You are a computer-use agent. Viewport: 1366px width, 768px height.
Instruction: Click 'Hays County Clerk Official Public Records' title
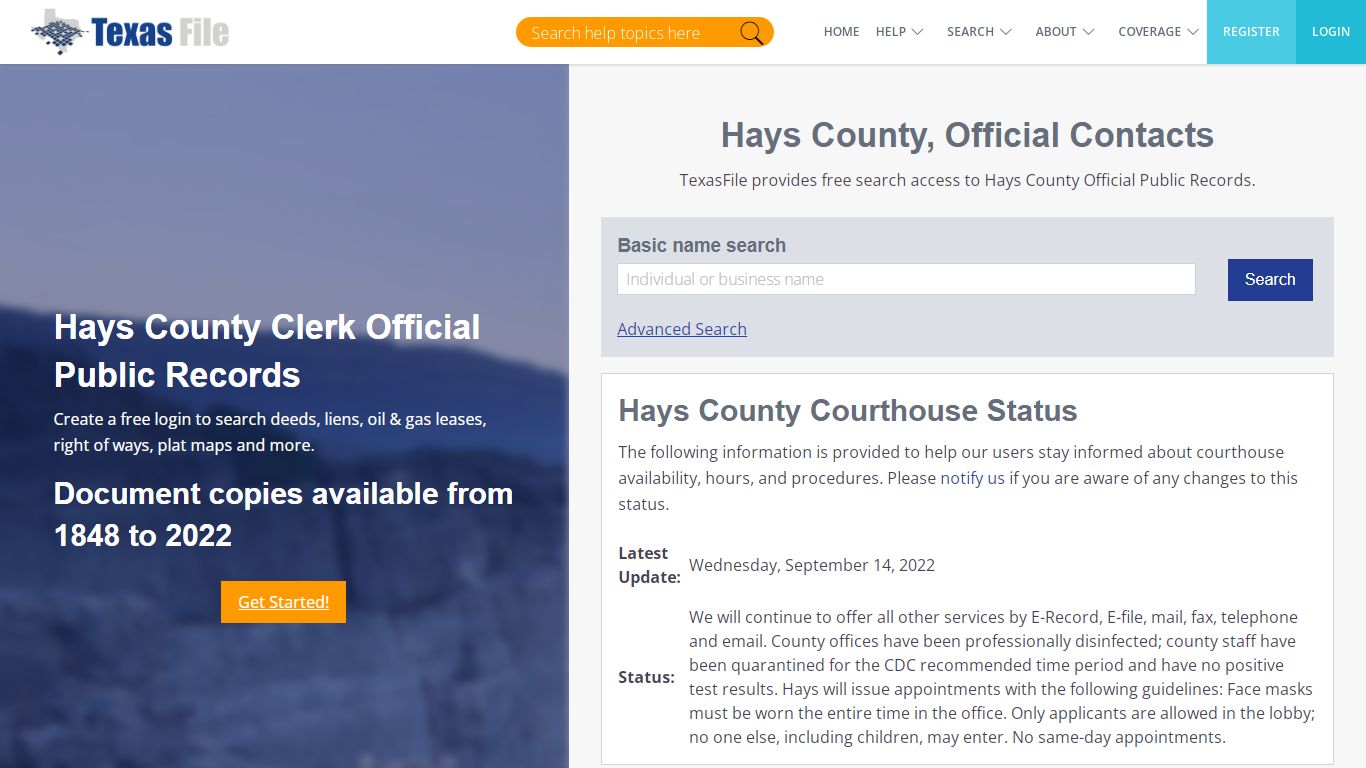(x=267, y=351)
